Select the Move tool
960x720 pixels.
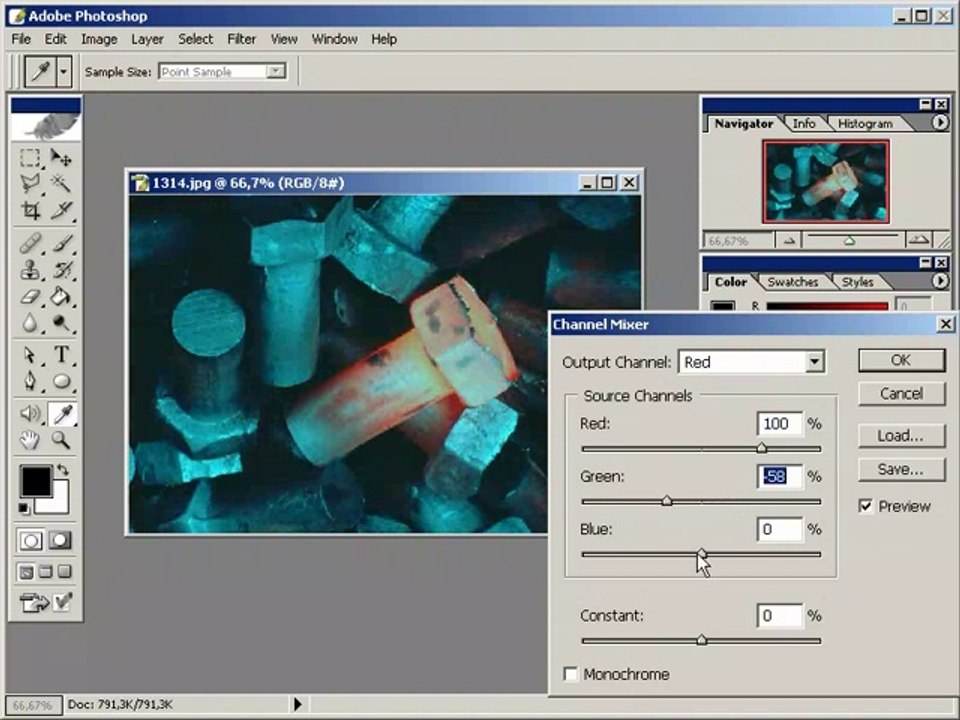(61, 157)
